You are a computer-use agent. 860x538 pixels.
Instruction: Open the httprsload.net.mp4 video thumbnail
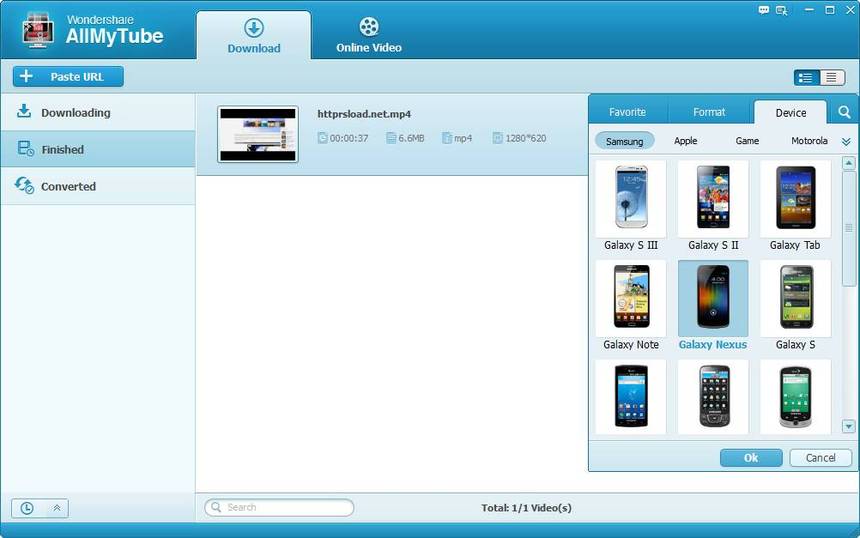258,134
